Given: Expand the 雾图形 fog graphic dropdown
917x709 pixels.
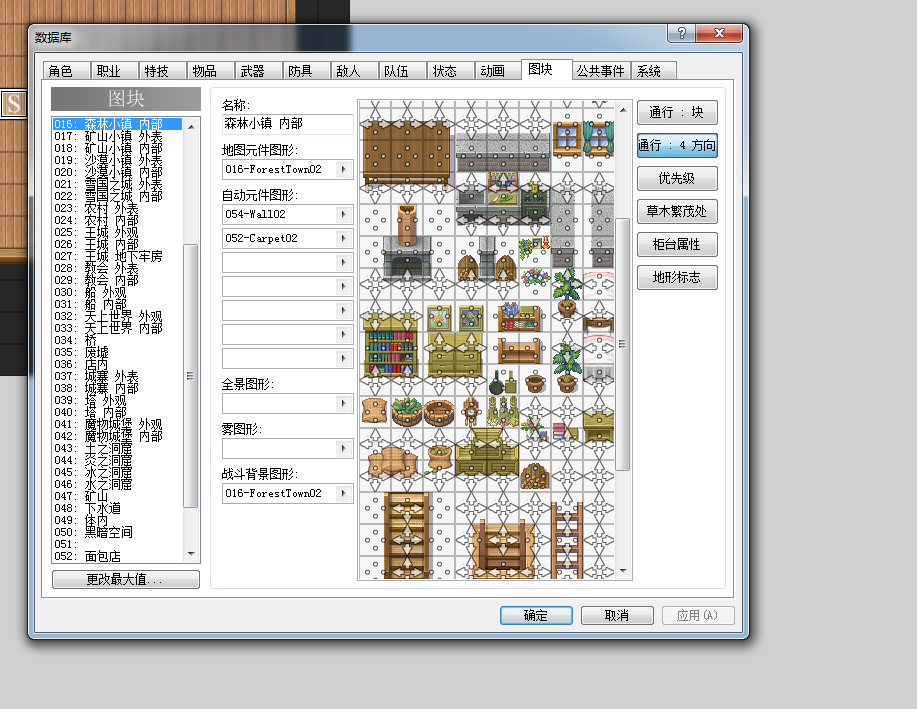Looking at the screenshot, I should pos(344,449).
